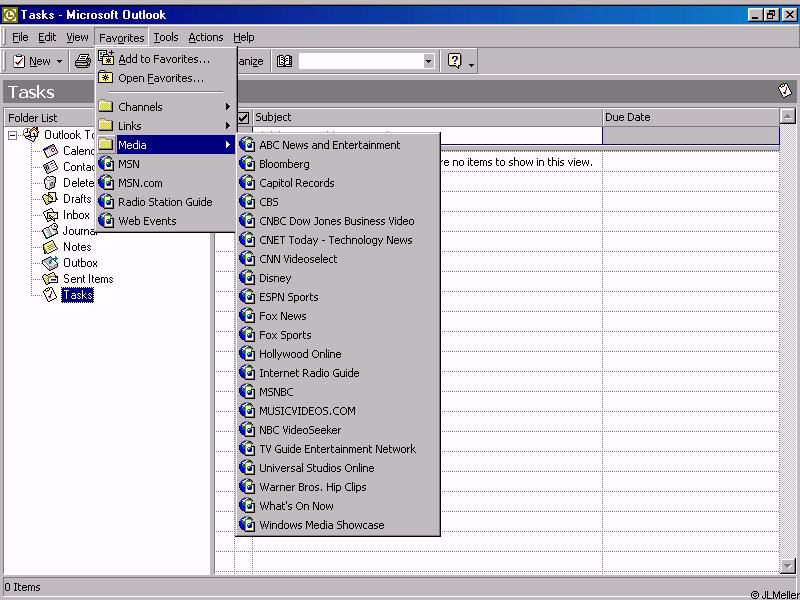Open the Address Book icon in toolbar

(x=284, y=61)
